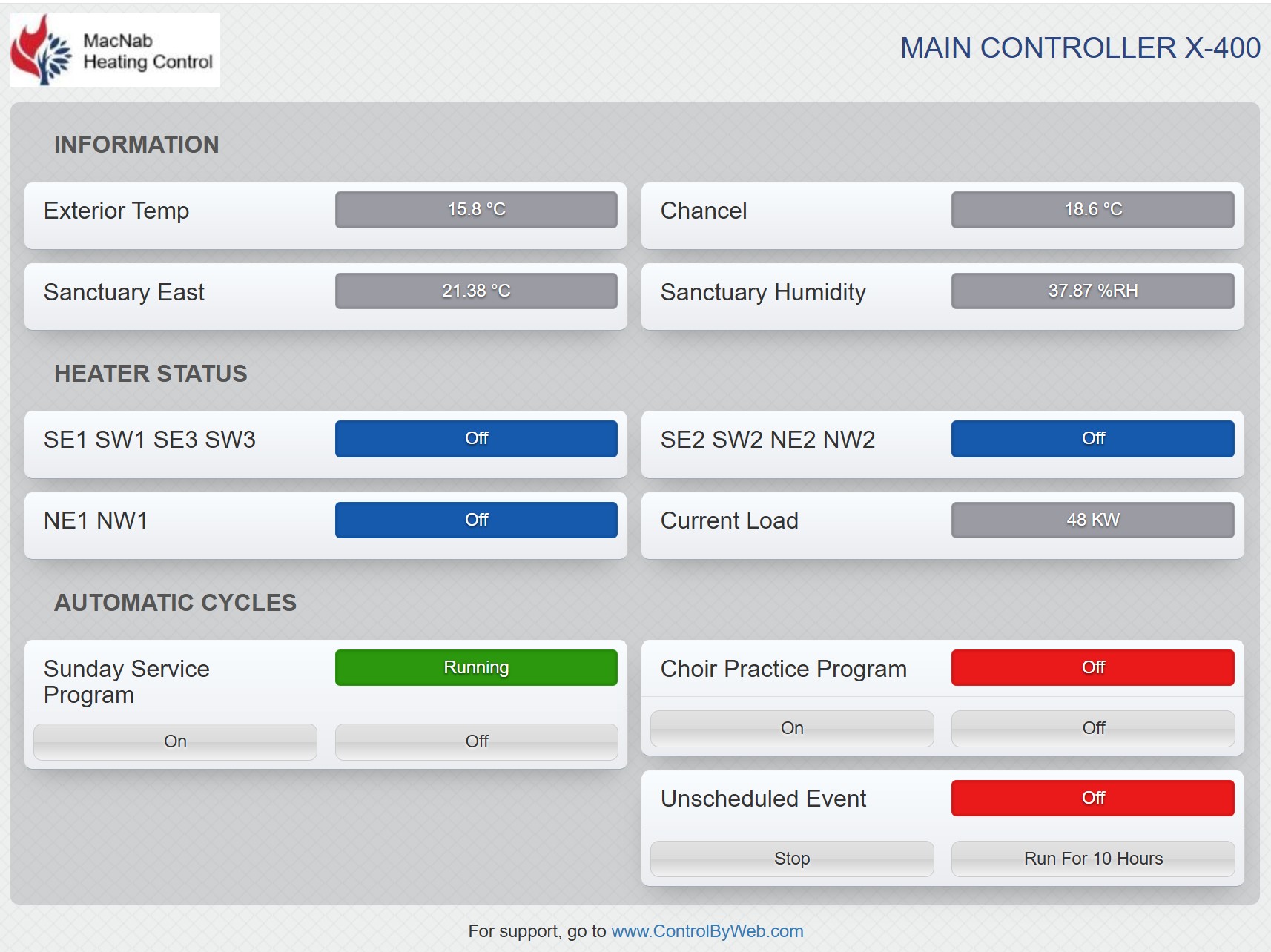Click the MacNab Heating Control logo
The image size is (1271, 952).
(115, 50)
